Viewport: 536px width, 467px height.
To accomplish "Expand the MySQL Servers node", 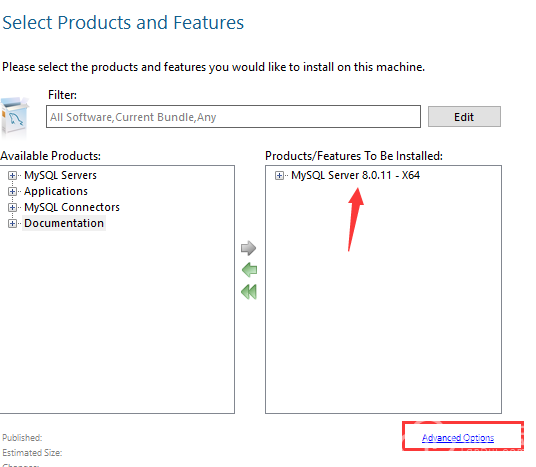I will 12,175.
